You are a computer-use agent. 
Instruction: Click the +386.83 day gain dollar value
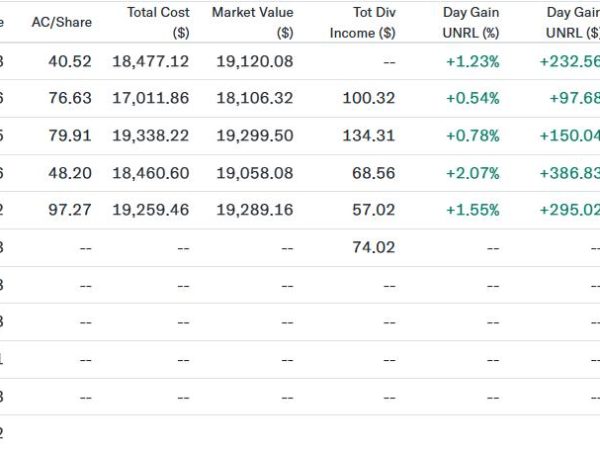pyautogui.click(x=569, y=173)
